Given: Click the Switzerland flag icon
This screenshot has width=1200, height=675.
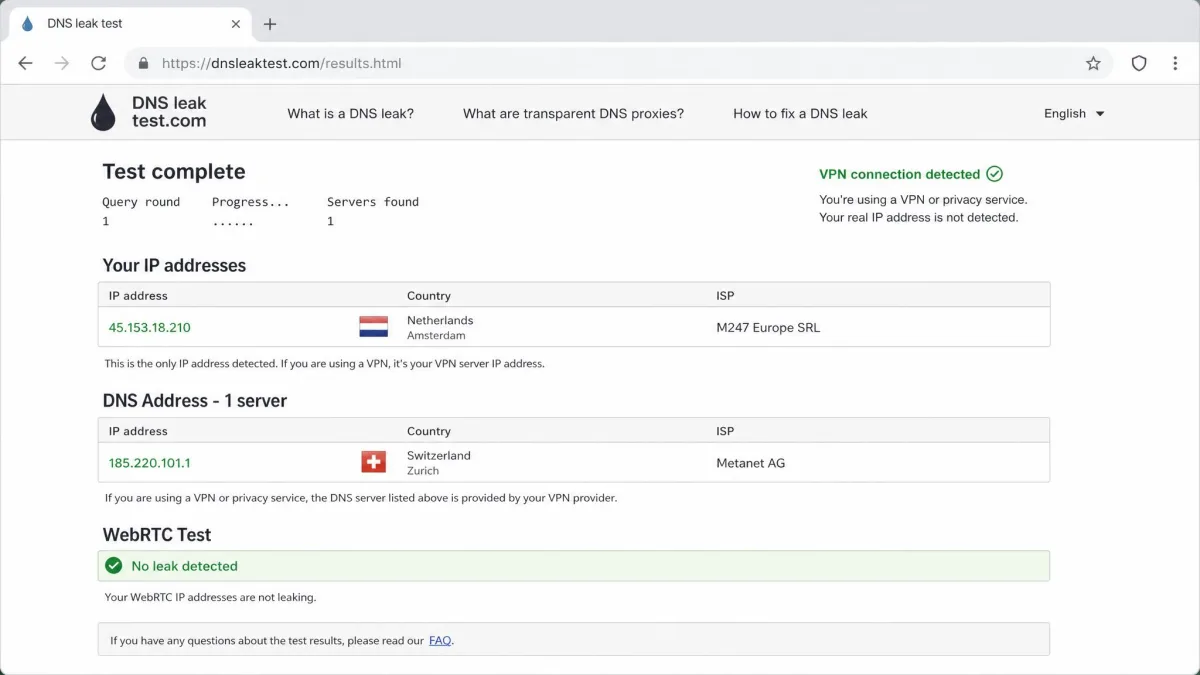Looking at the screenshot, I should point(373,462).
